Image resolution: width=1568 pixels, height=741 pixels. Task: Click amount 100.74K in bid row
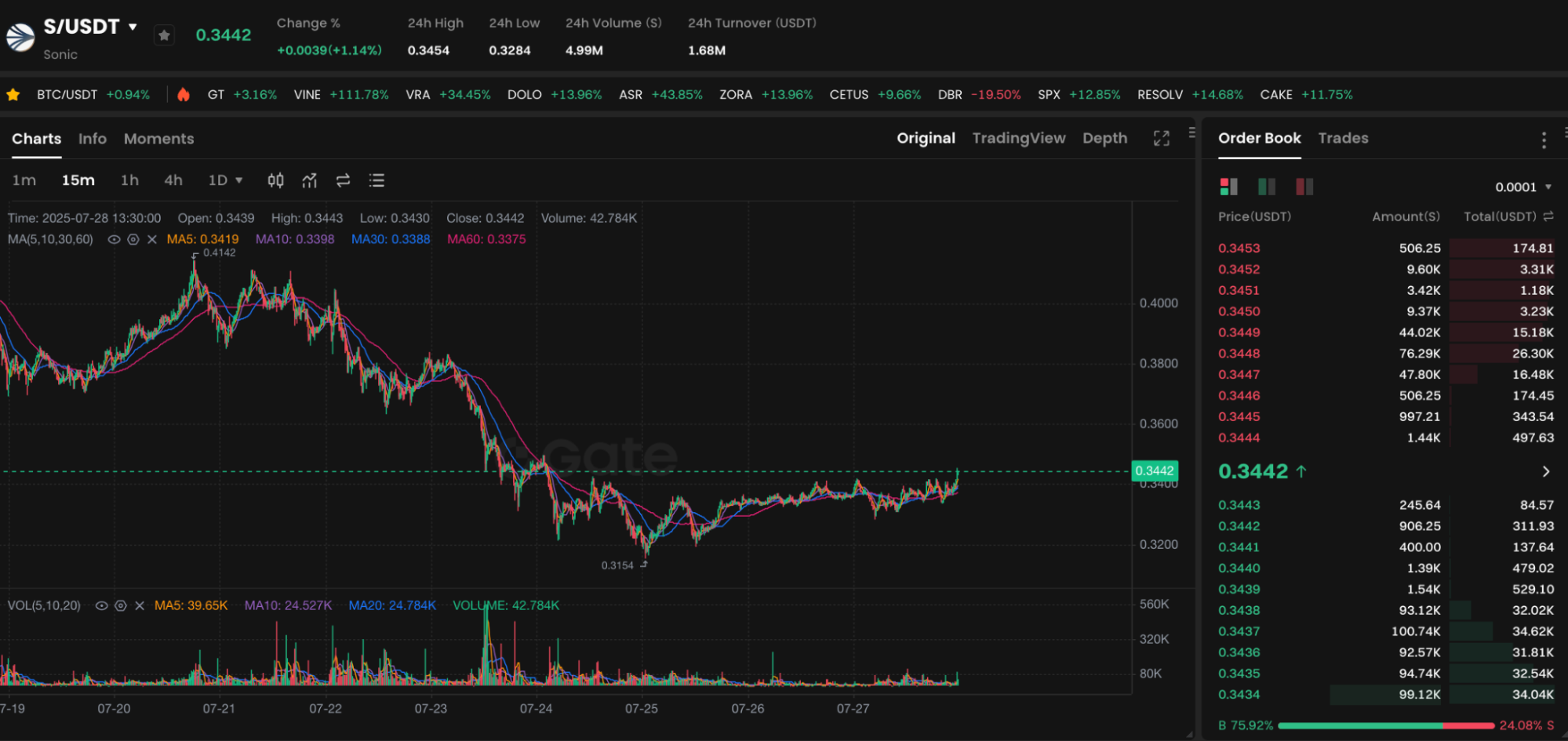(1416, 632)
